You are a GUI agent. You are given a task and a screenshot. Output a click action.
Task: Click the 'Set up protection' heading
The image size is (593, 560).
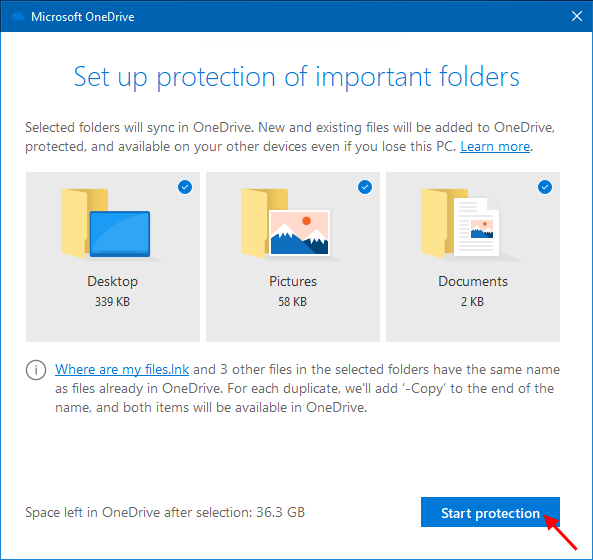click(296, 77)
